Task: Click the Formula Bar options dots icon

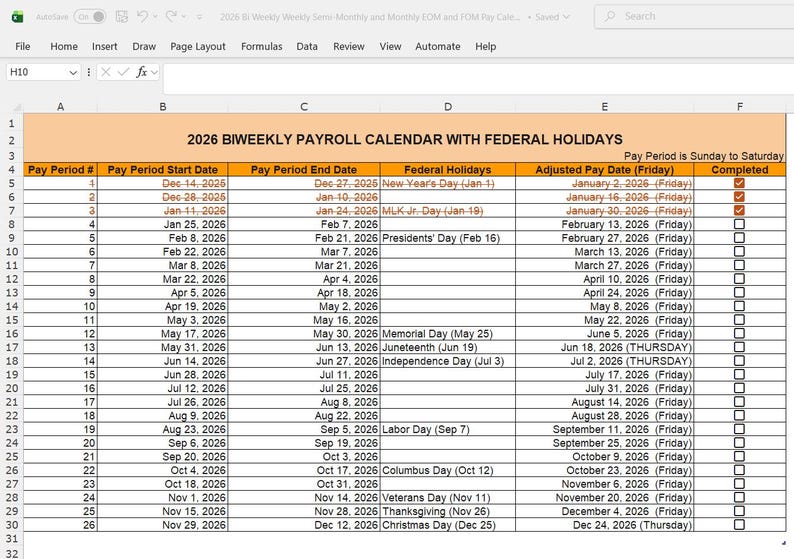Action: click(x=89, y=72)
